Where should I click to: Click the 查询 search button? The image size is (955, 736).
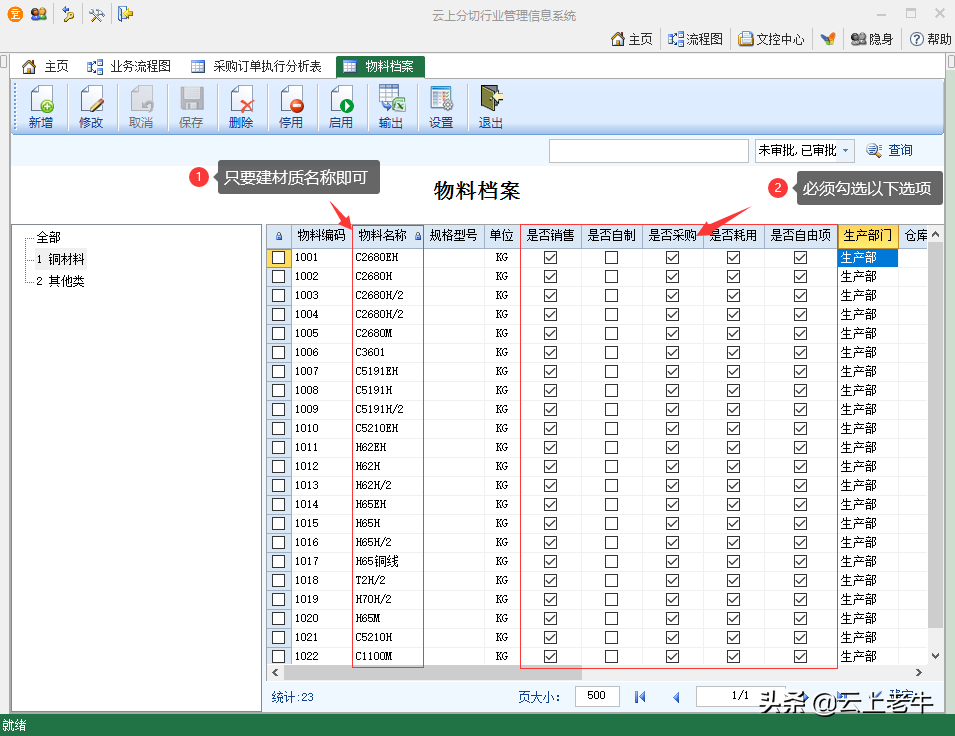890,151
